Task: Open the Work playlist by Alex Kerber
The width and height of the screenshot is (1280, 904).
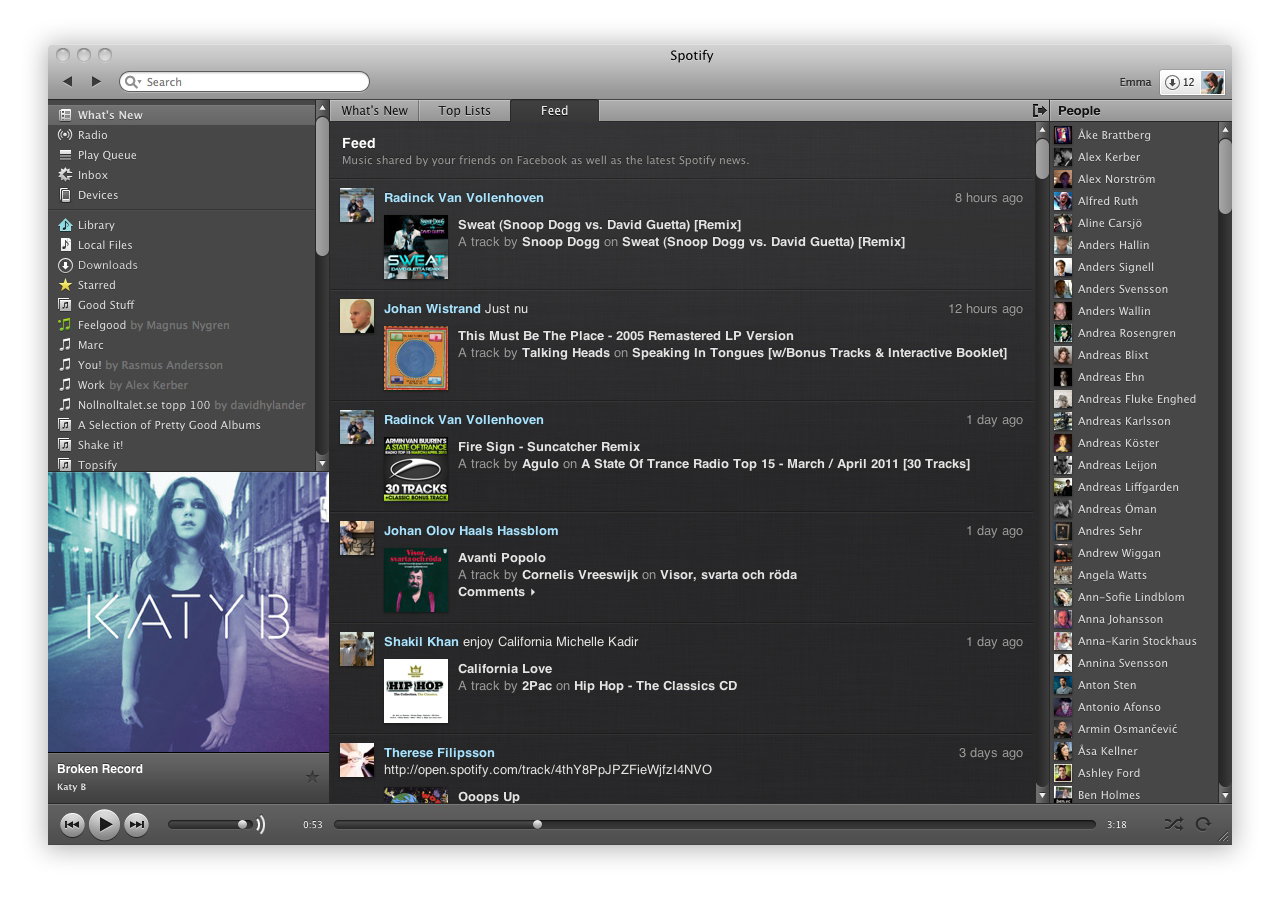Action: (182, 385)
